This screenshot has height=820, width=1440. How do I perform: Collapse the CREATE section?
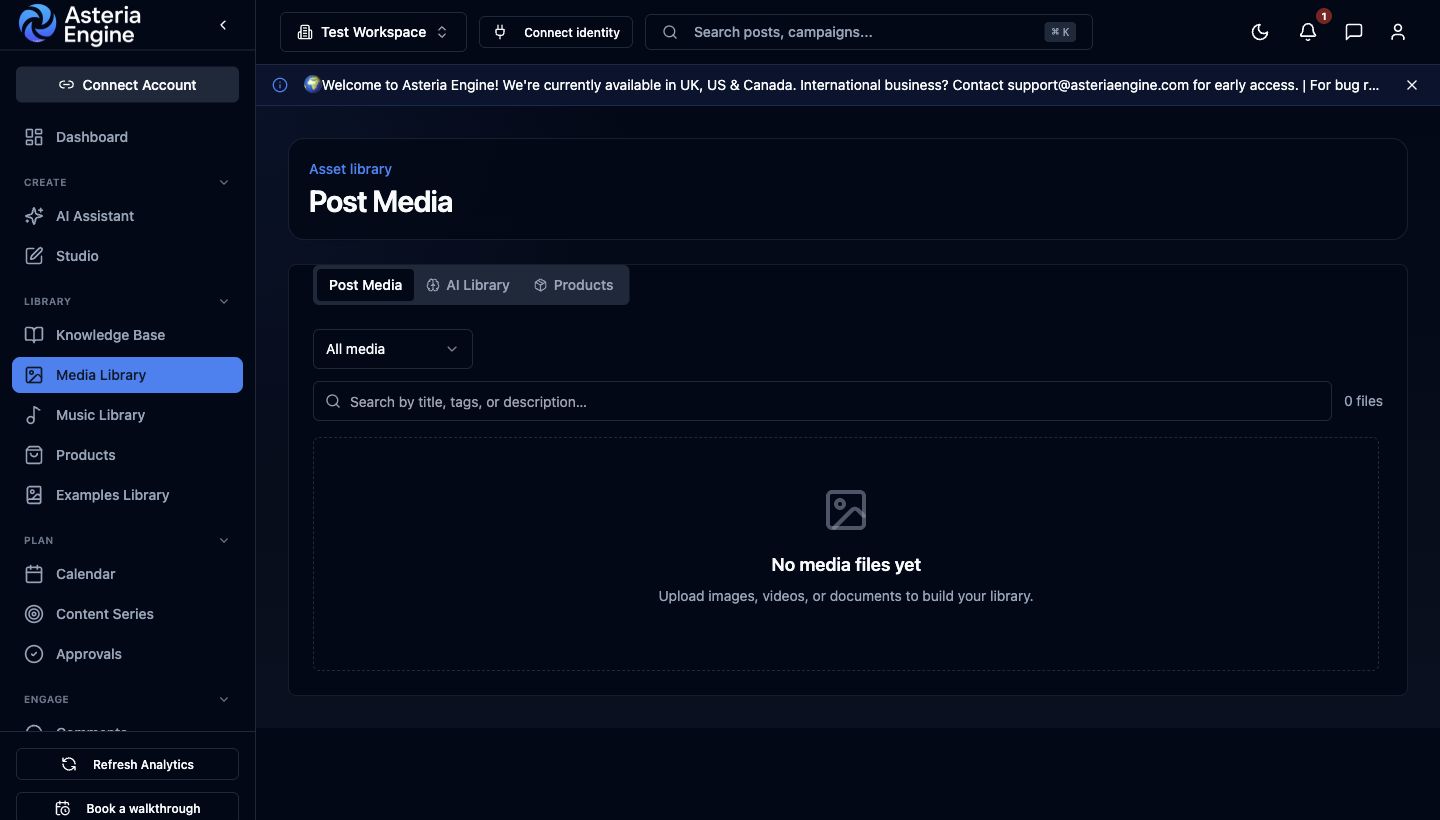click(224, 182)
